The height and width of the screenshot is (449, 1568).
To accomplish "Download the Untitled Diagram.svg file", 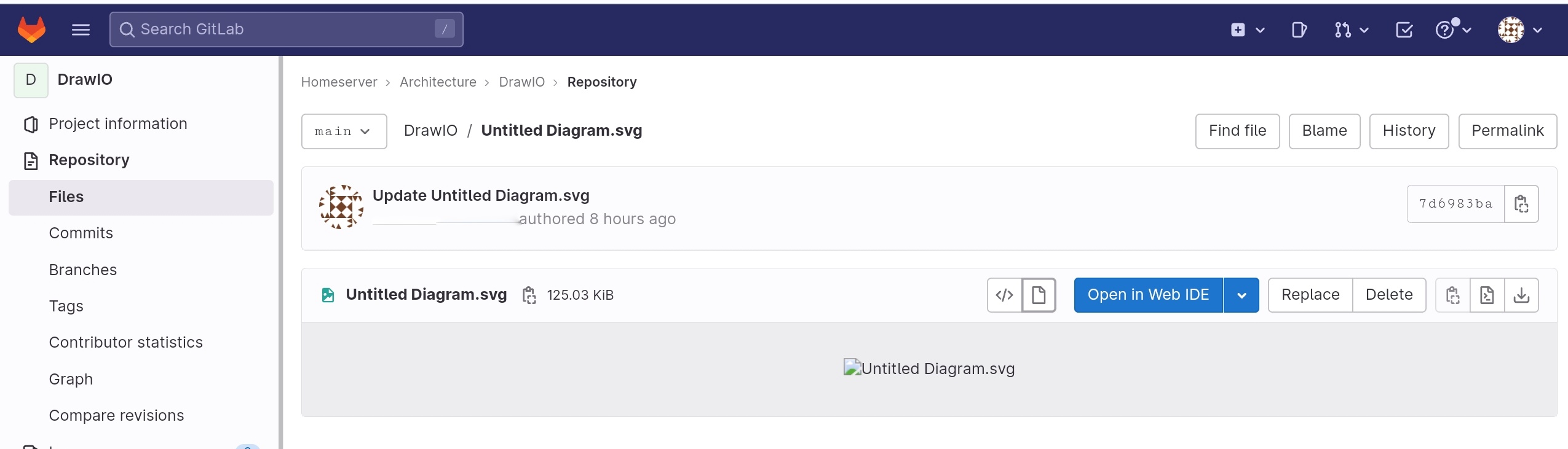I will click(x=1521, y=295).
